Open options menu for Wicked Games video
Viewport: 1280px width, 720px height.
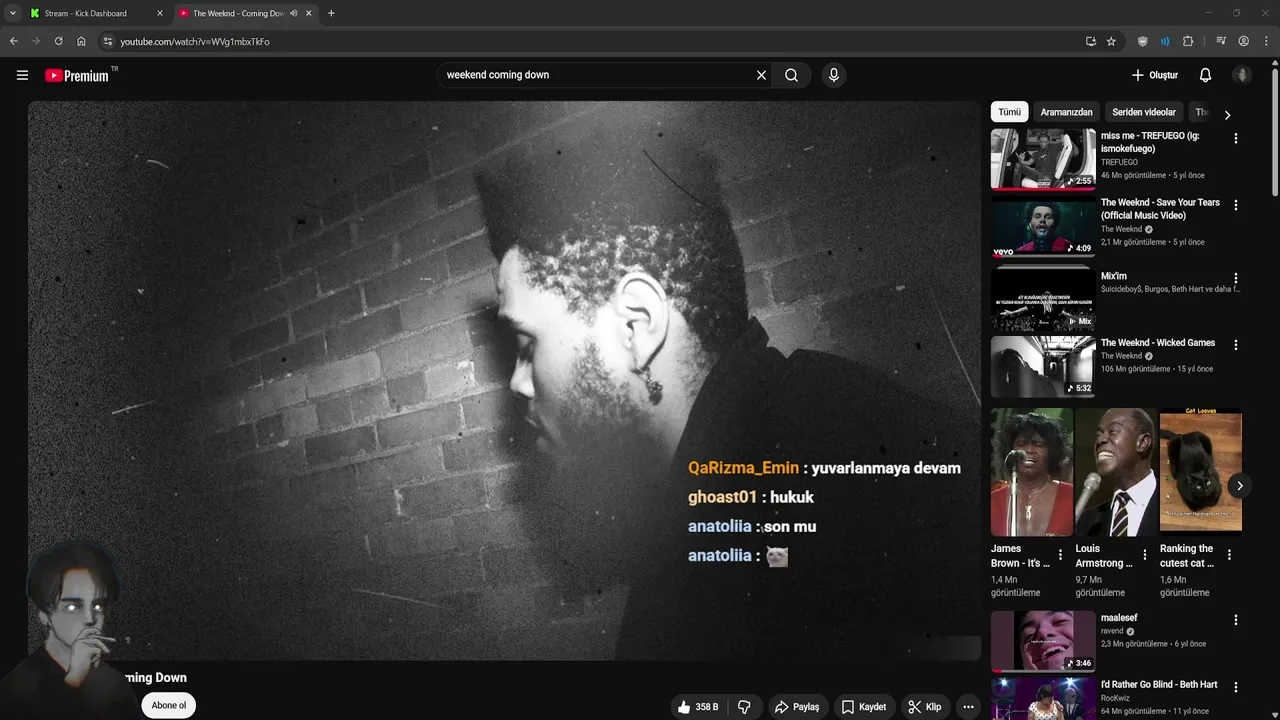point(1235,345)
